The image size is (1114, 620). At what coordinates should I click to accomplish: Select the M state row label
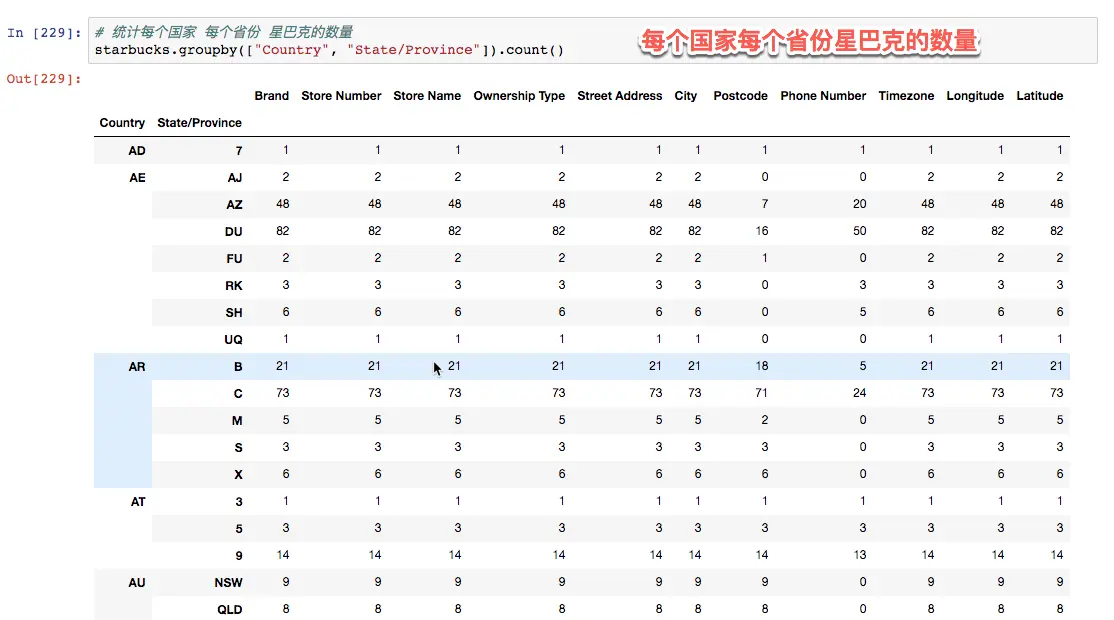[237, 420]
